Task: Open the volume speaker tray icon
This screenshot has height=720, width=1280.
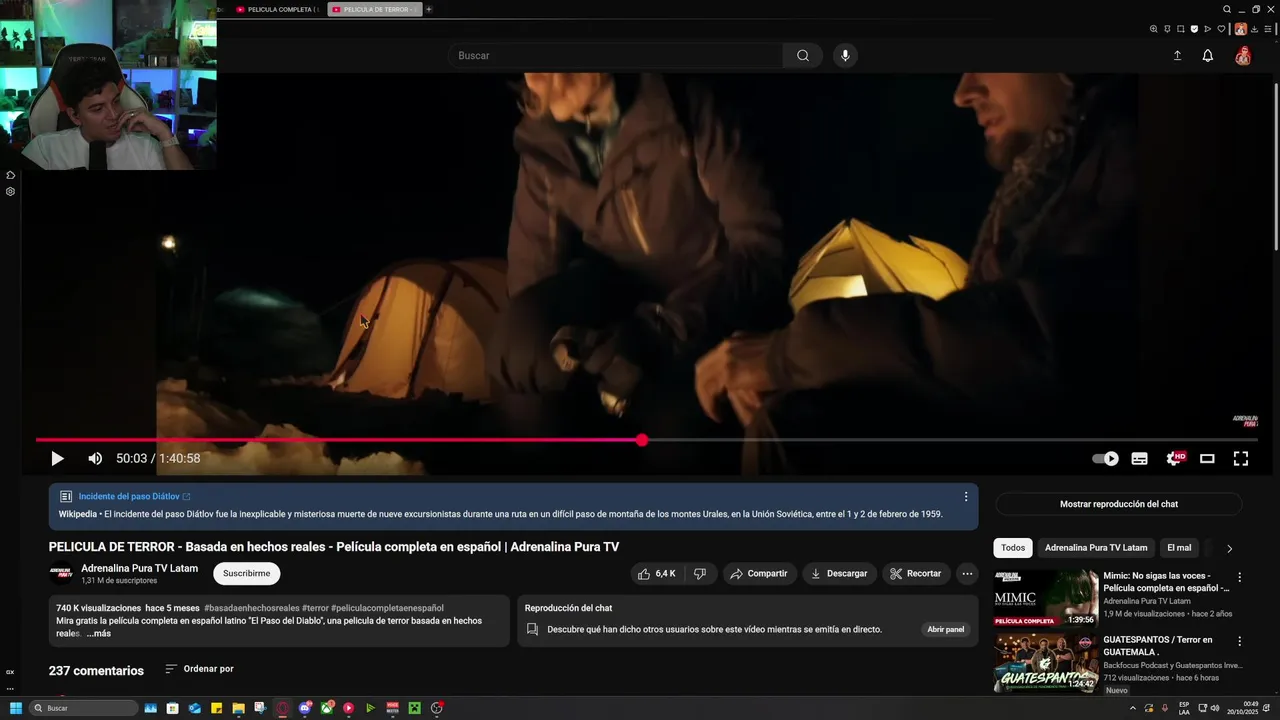Action: coord(1215,708)
